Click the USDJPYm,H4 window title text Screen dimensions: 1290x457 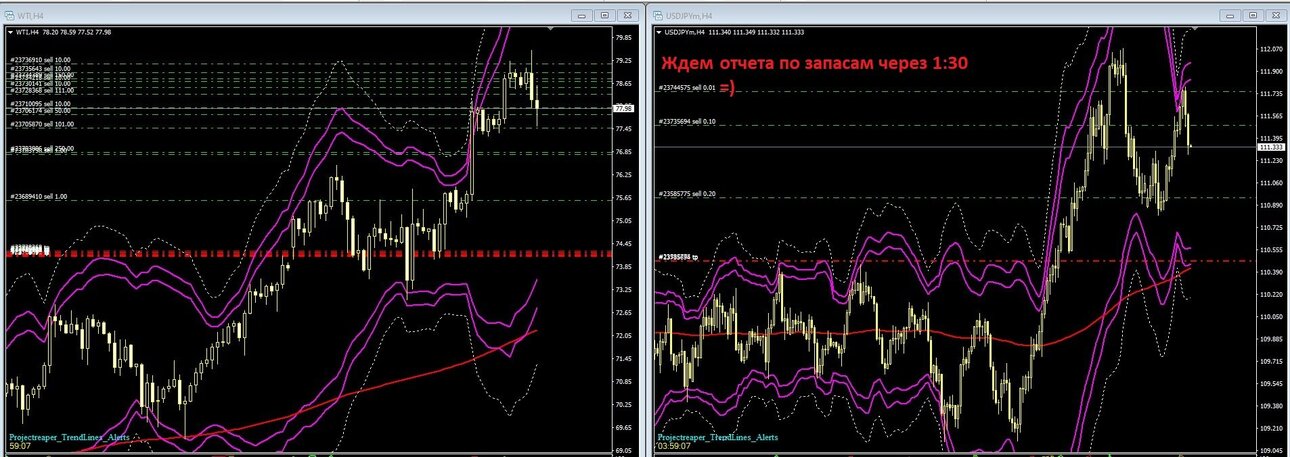[x=690, y=16]
